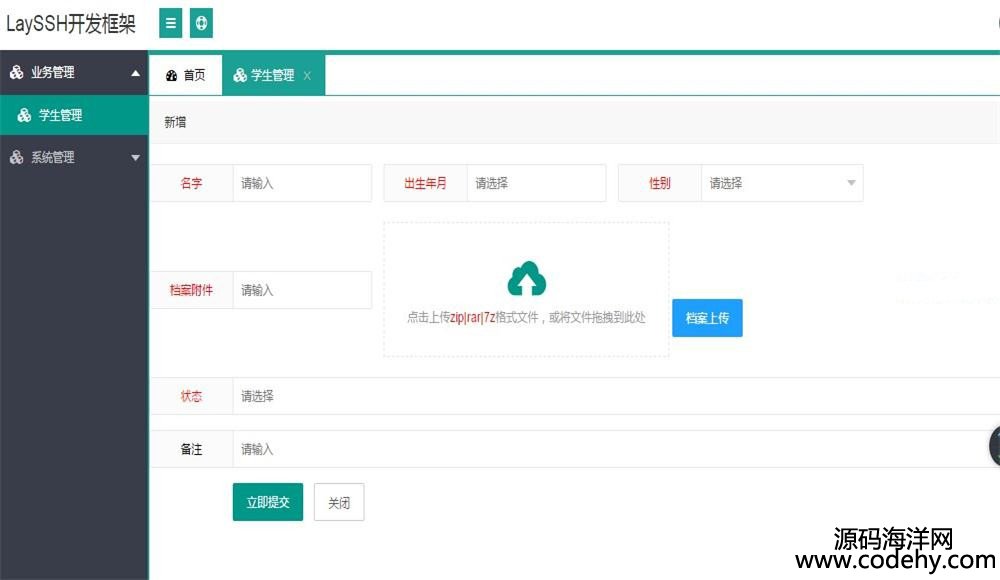Click the LaySSH开发框架 logo text
The height and width of the screenshot is (580, 1000).
[x=71, y=24]
